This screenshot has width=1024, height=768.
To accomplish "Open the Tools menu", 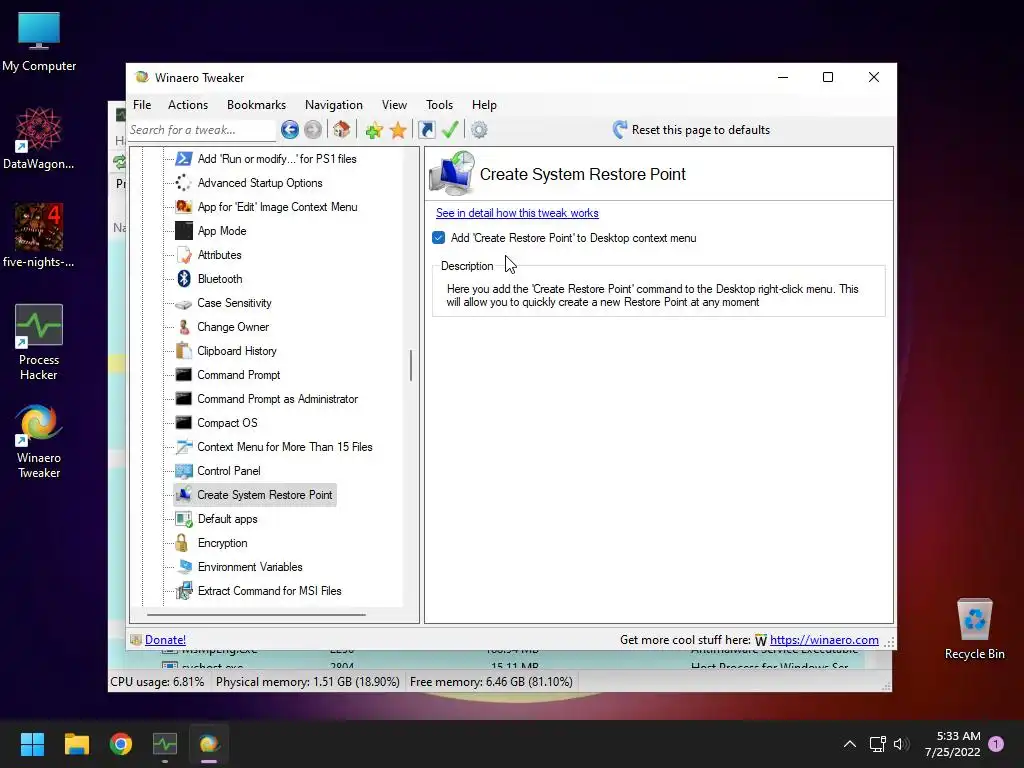I will [440, 104].
